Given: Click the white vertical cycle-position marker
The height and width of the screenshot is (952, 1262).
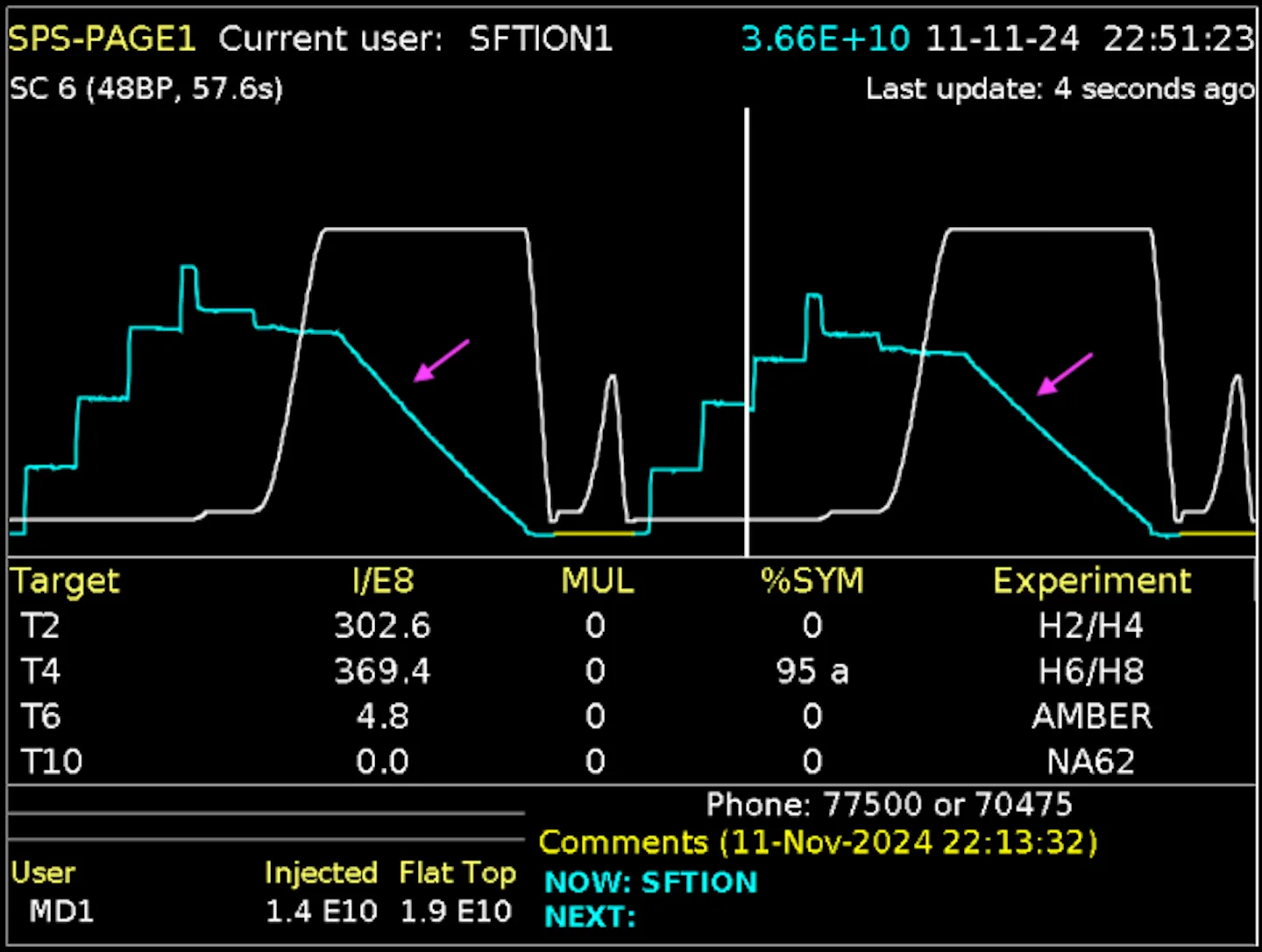Looking at the screenshot, I should (x=747, y=333).
